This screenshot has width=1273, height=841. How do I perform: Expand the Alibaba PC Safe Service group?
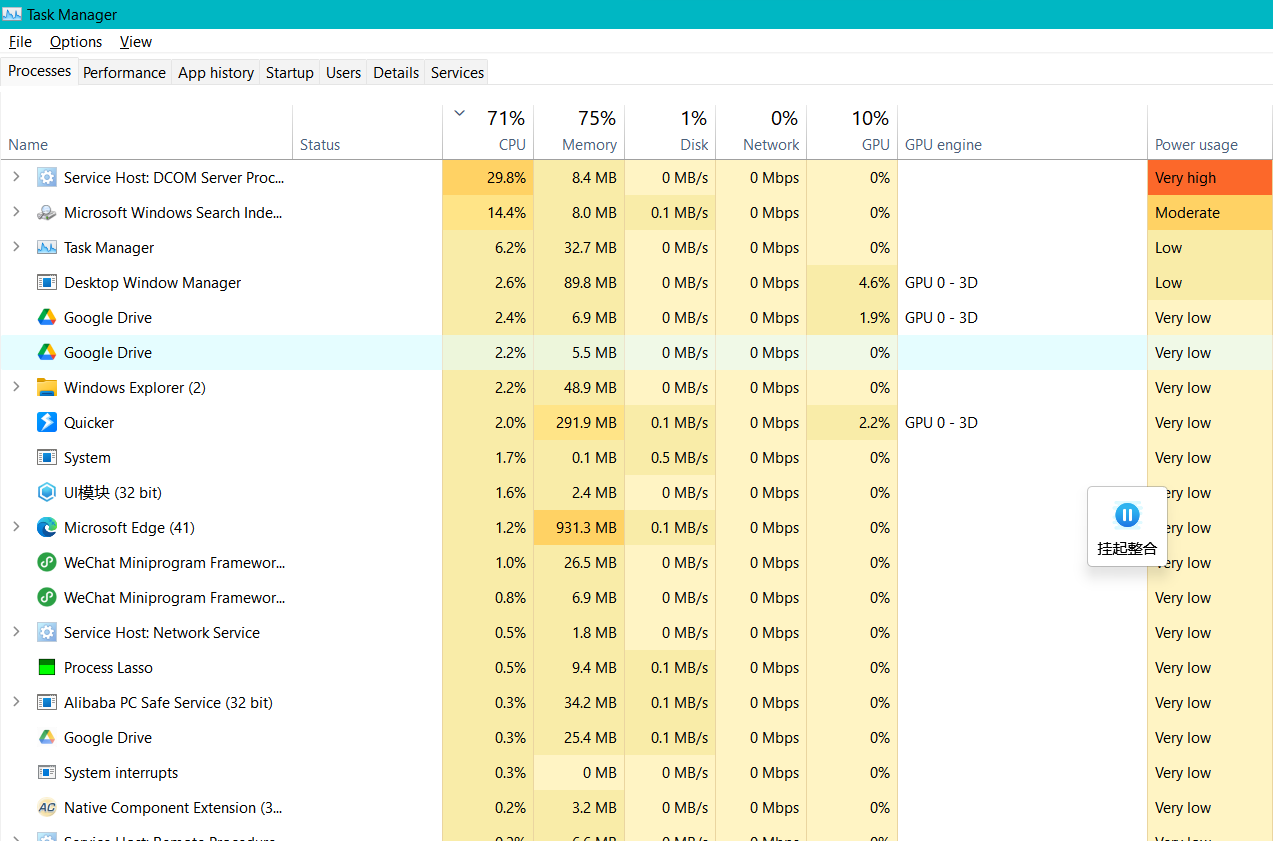point(16,703)
